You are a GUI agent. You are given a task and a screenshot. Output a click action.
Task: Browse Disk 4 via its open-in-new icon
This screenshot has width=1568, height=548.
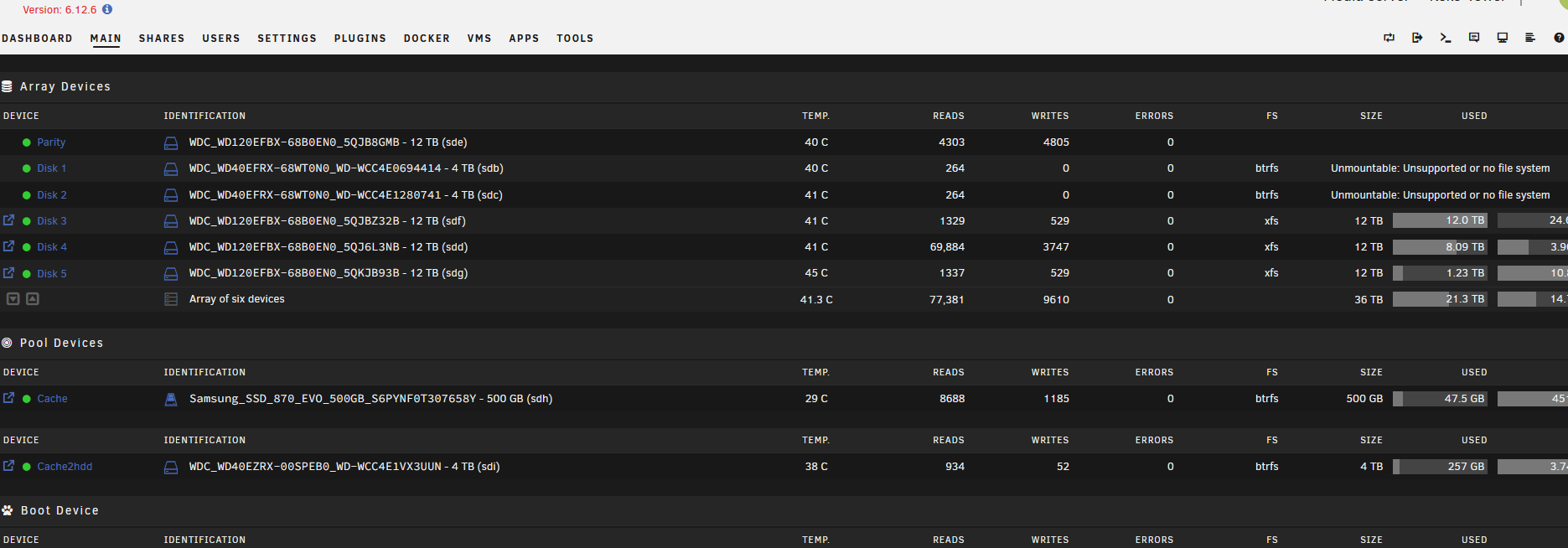tap(8, 246)
